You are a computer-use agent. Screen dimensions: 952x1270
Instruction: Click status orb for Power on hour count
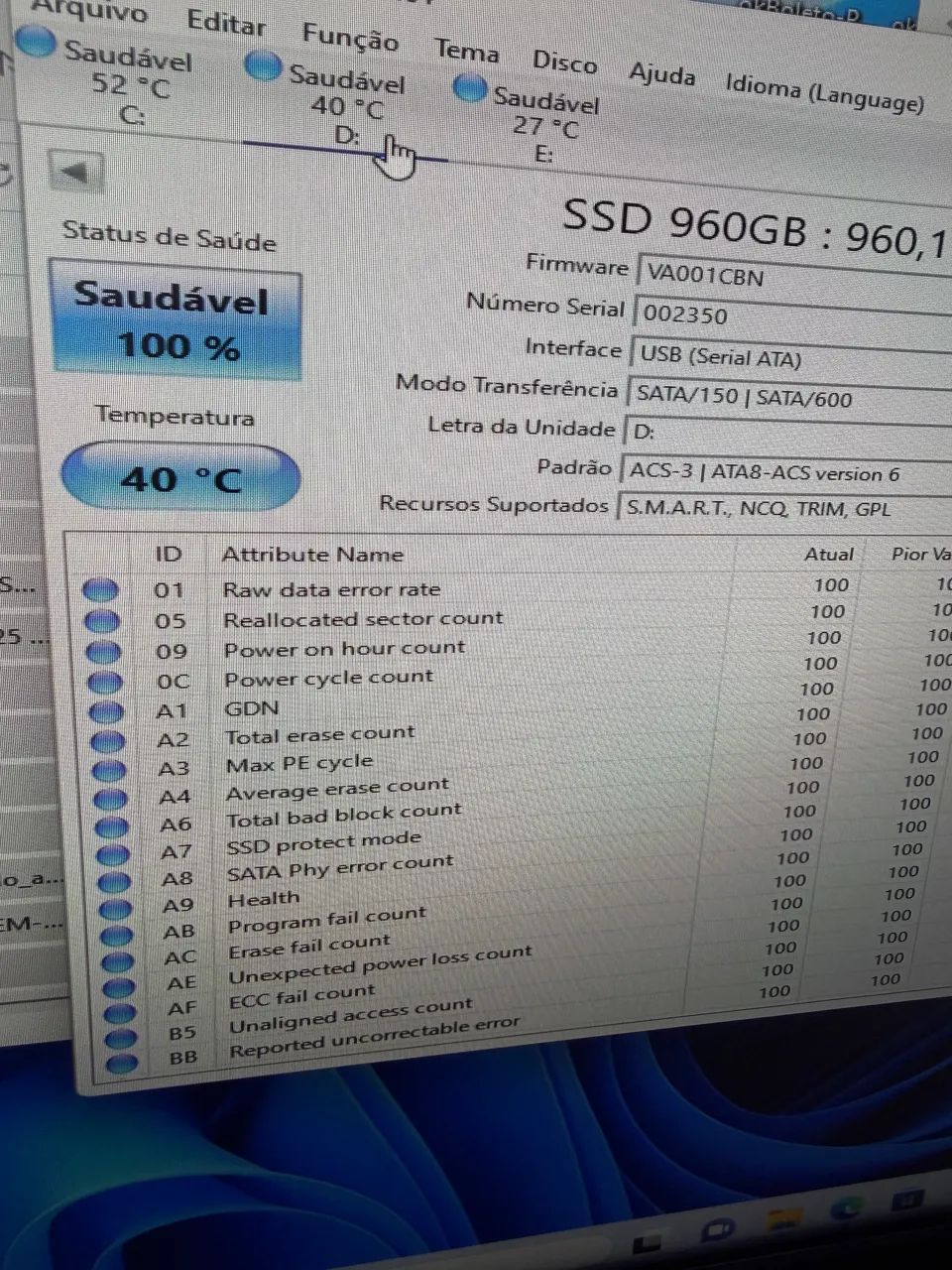[104, 652]
